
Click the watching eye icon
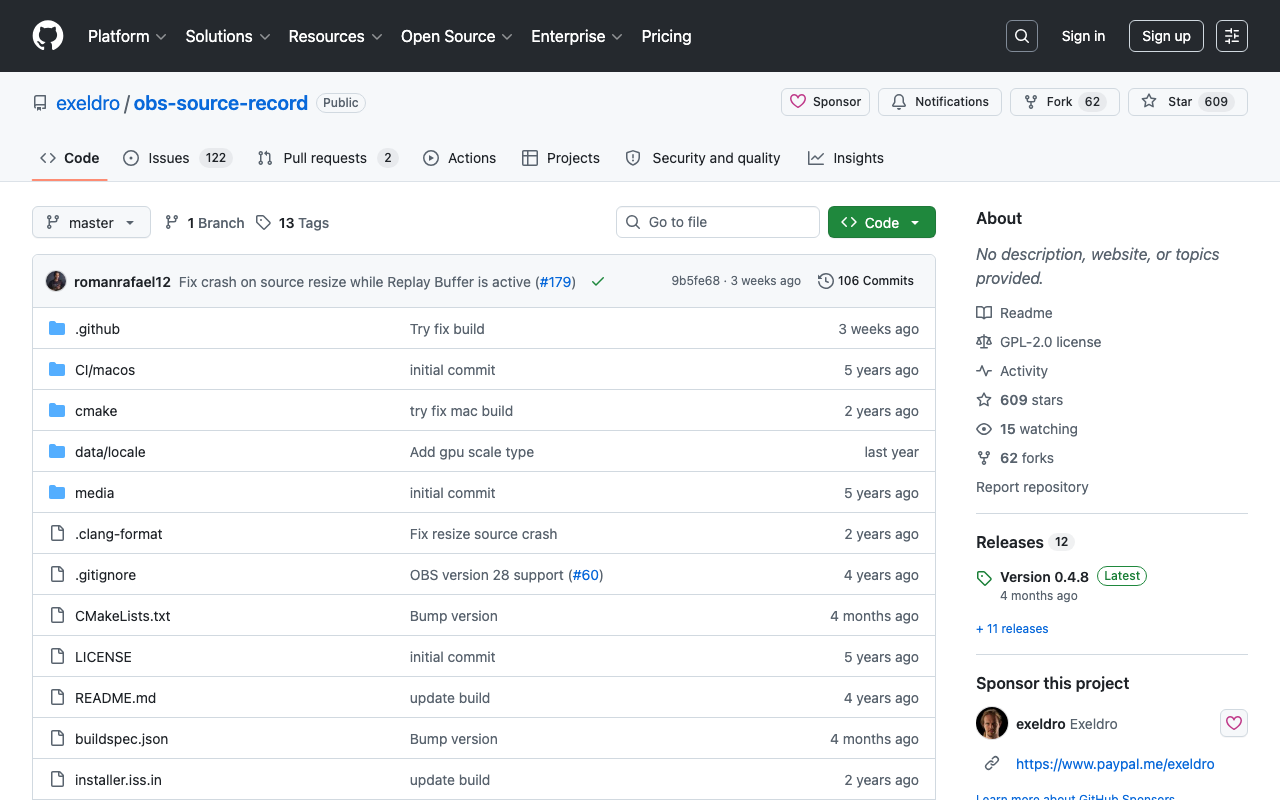pyautogui.click(x=984, y=429)
